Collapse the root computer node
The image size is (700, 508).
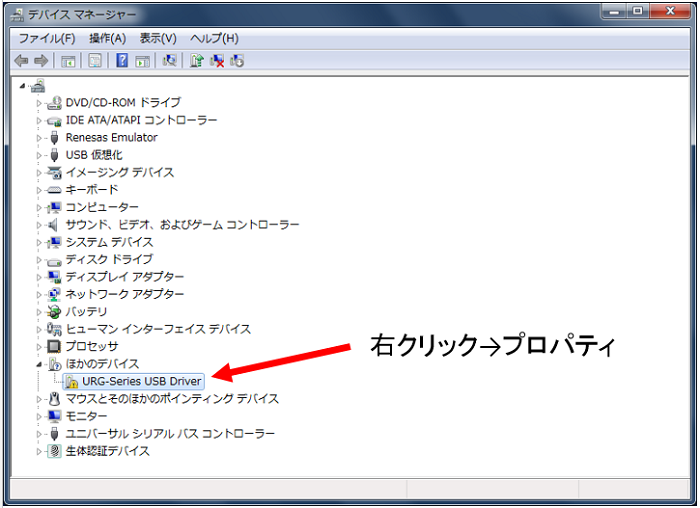click(22, 86)
